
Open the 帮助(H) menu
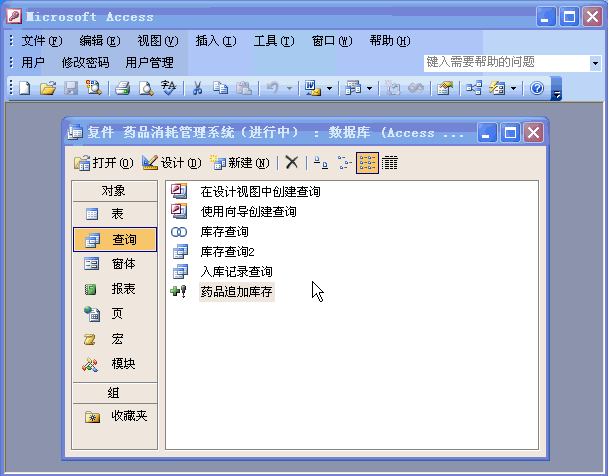pos(390,41)
